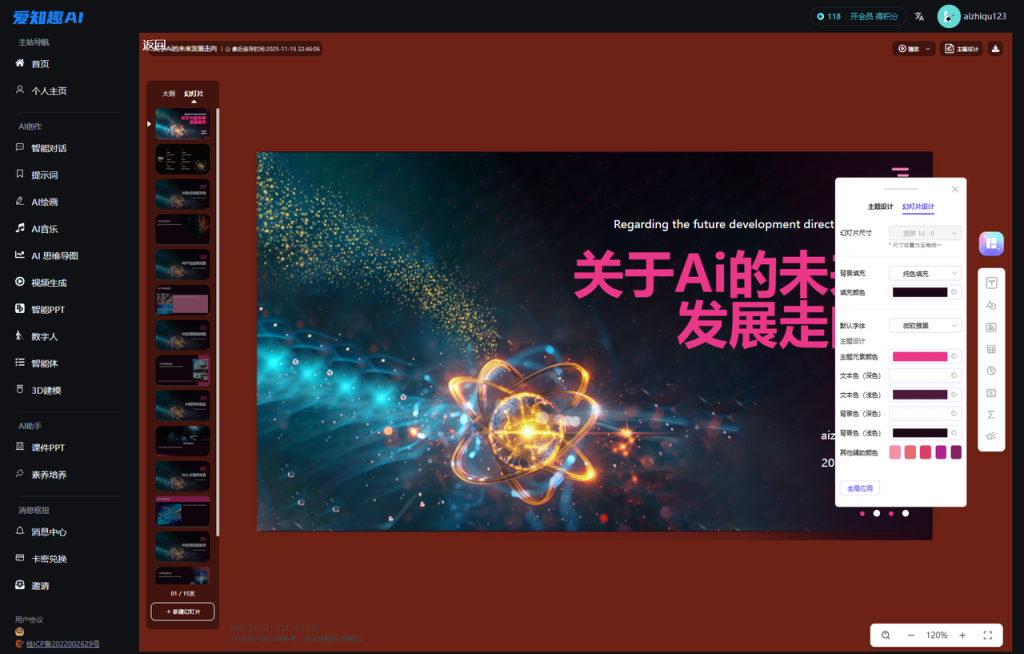Viewport: 1024px width, 654px height.
Task: Select the text box insert tool
Action: (991, 283)
